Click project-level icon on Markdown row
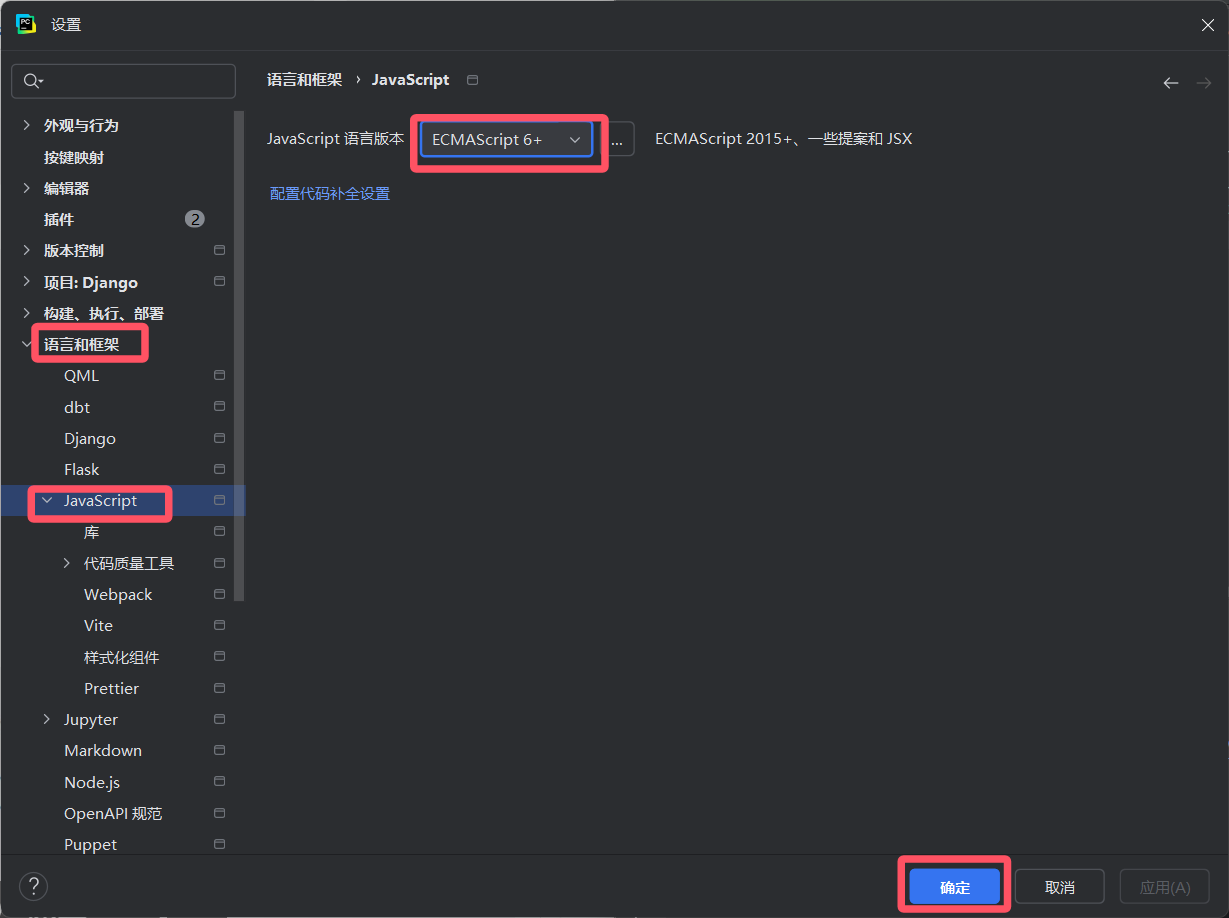Viewport: 1229px width, 918px height. click(220, 750)
